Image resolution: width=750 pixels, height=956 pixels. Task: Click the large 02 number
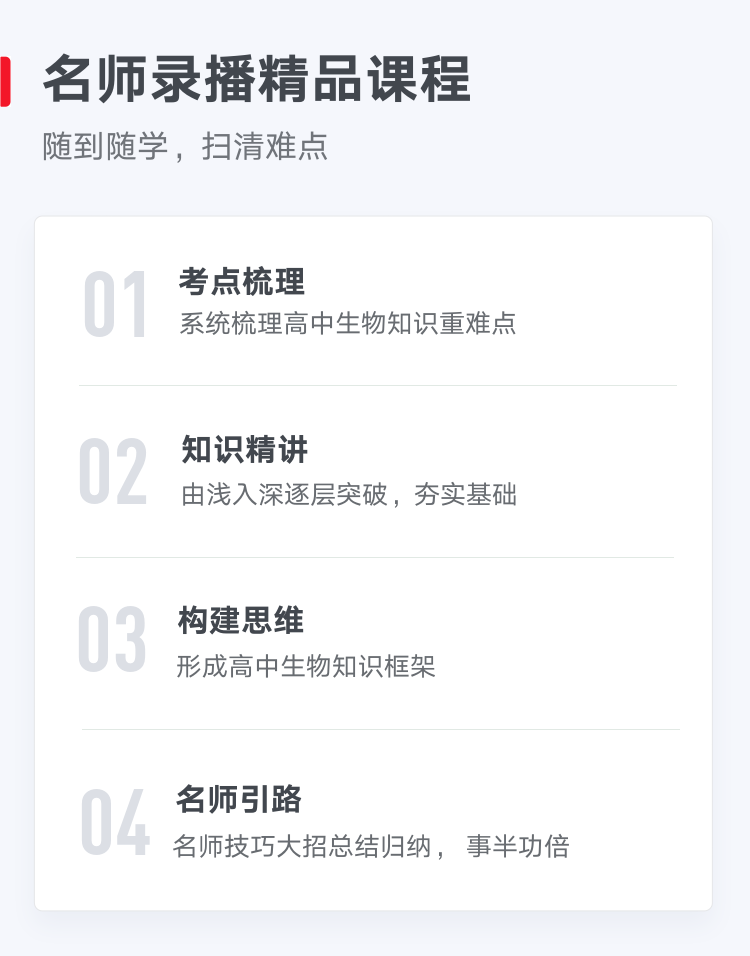[x=113, y=471]
